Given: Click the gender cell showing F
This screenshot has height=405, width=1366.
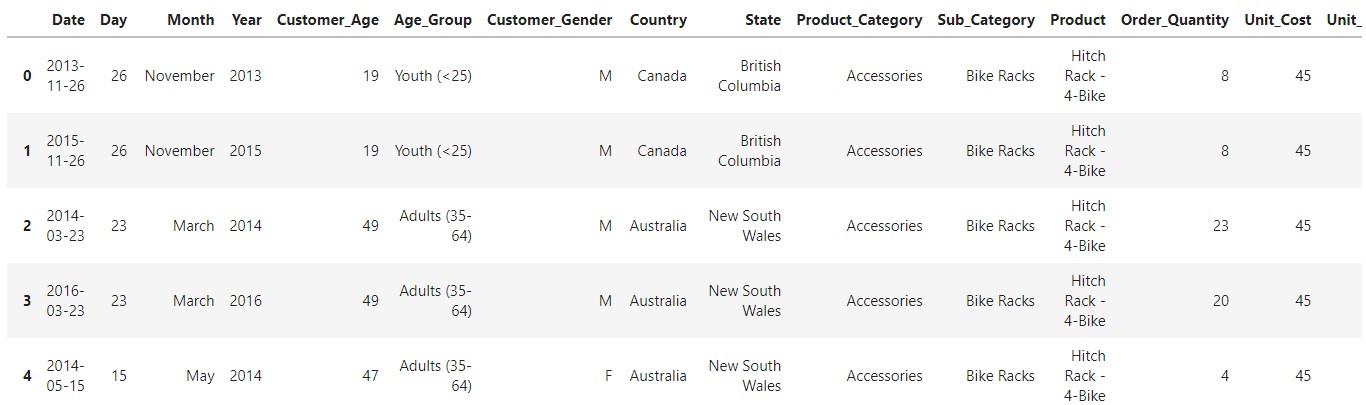Looking at the screenshot, I should coord(608,376).
